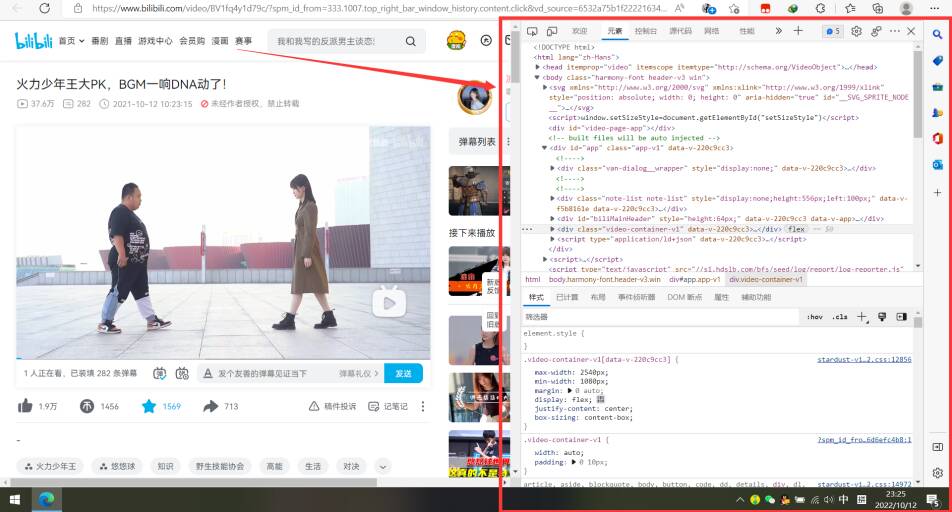Expand the svg element node in DOM tree

(545, 87)
